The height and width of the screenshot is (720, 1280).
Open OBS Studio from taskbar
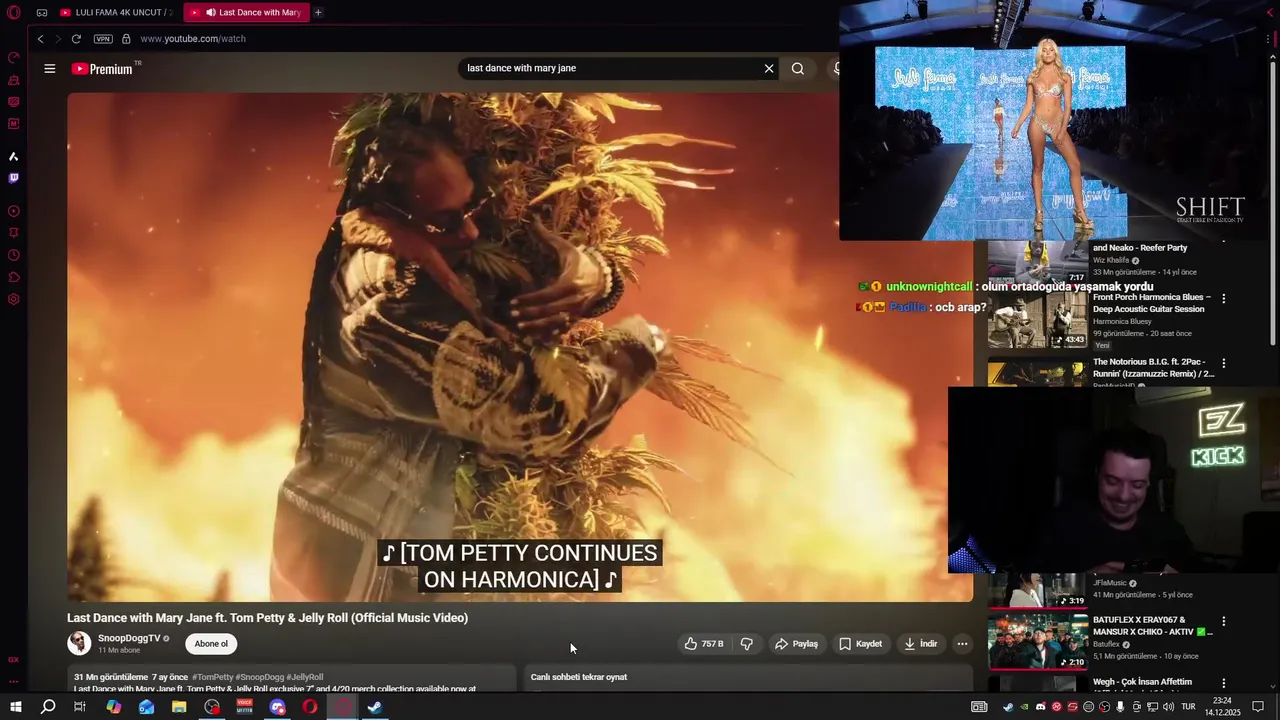[212, 707]
